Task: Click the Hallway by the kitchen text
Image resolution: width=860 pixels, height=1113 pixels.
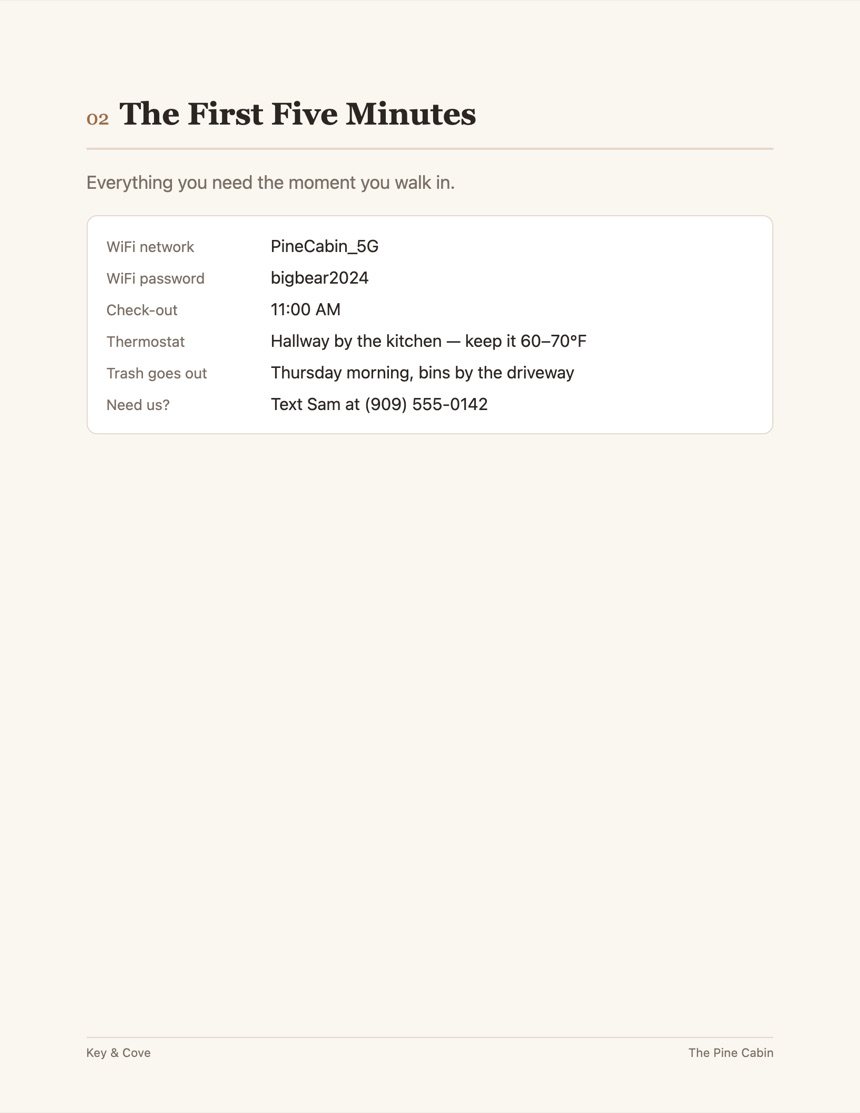Action: coord(356,341)
